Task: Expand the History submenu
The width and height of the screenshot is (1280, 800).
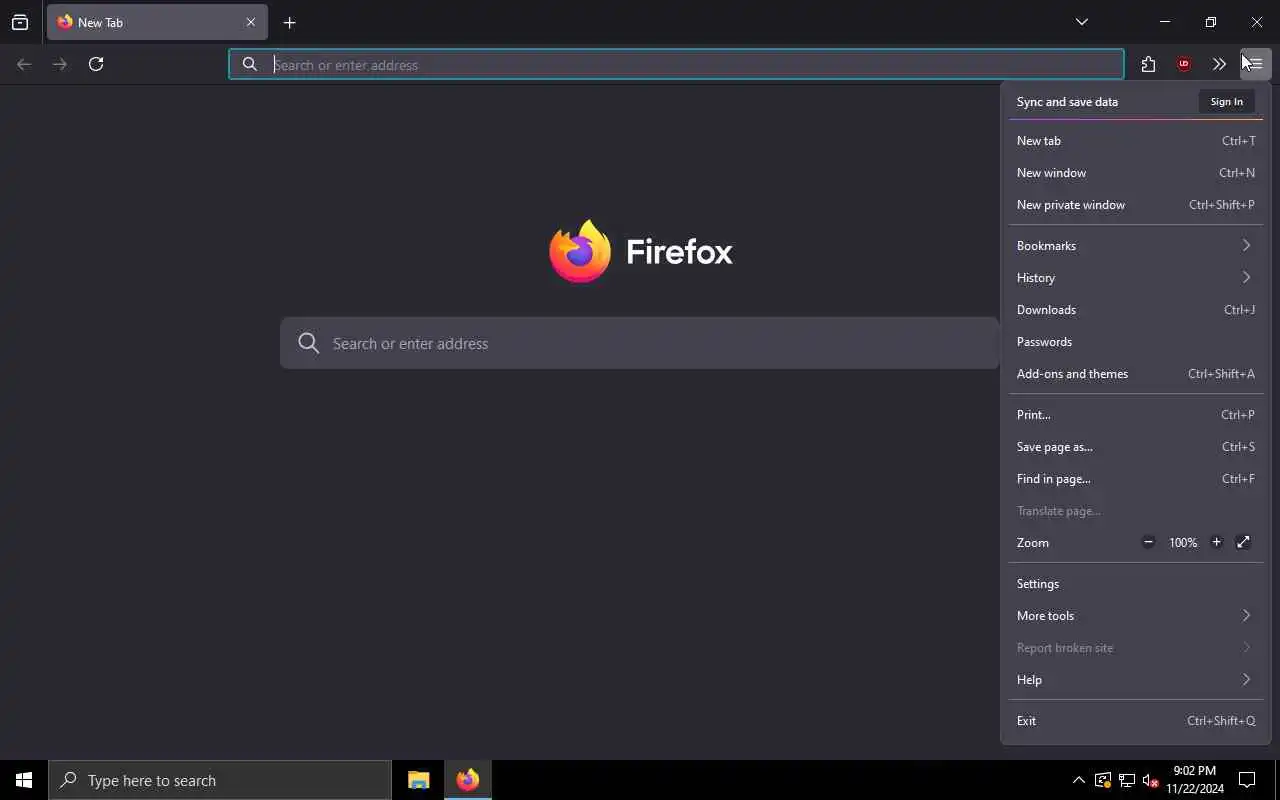Action: pos(1136,278)
